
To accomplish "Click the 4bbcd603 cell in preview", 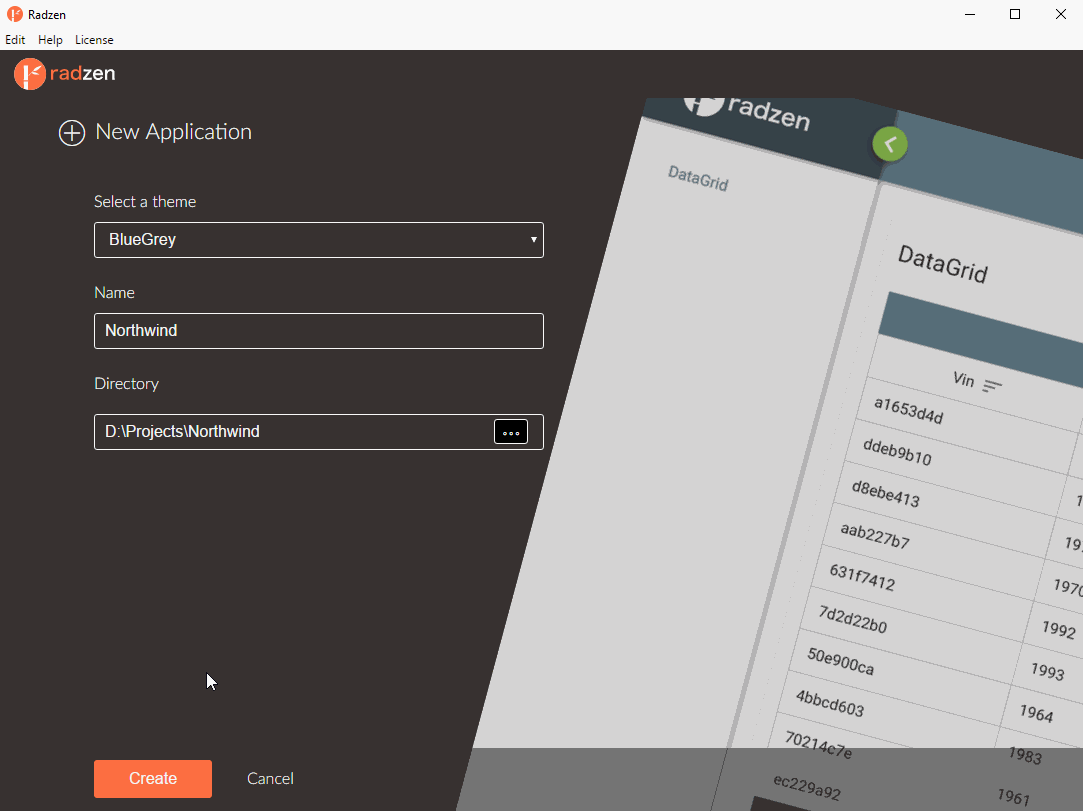I will 830,703.
